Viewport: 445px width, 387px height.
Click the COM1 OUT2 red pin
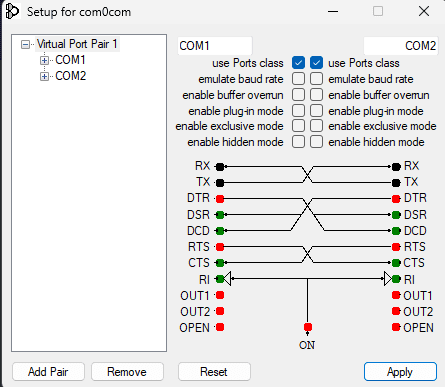[x=220, y=311]
